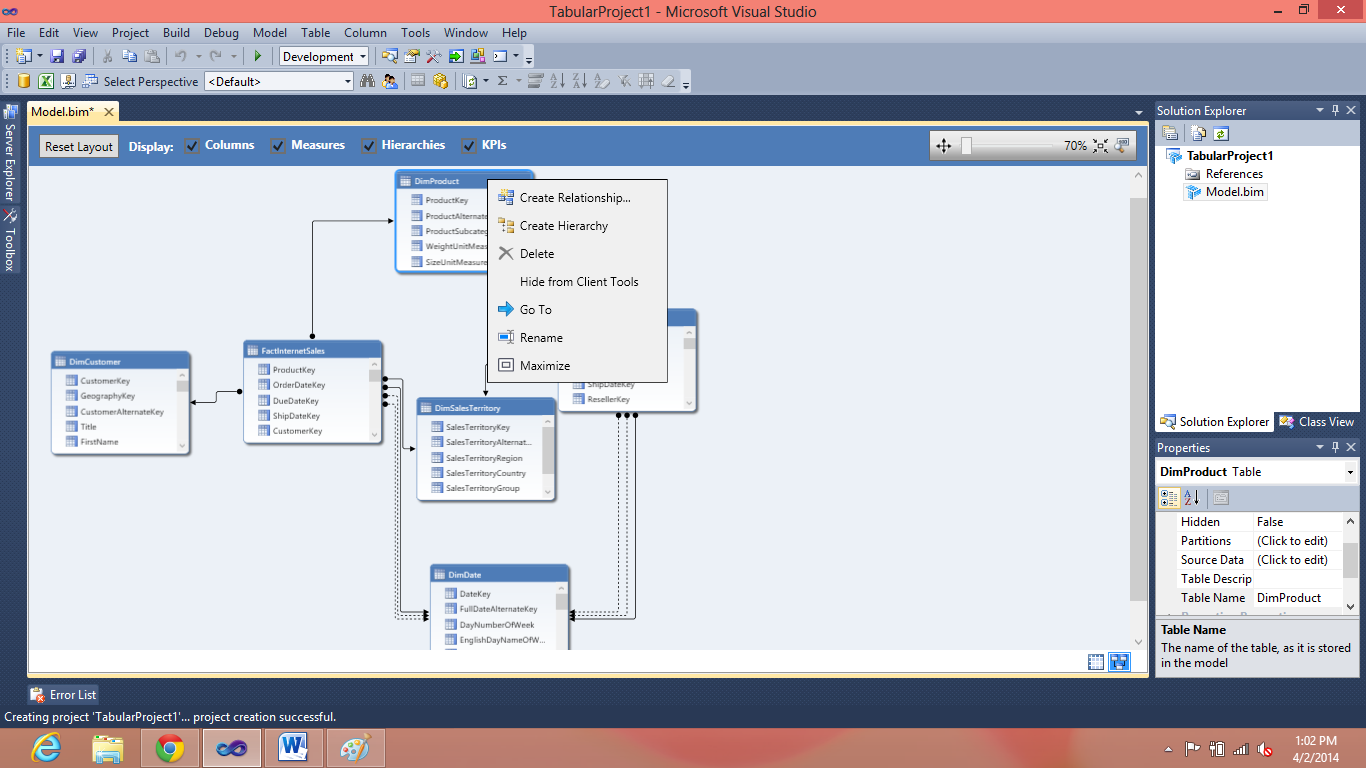Click Import From Data Source cylinder icon
This screenshot has height=768, width=1366.
pyautogui.click(x=23, y=81)
